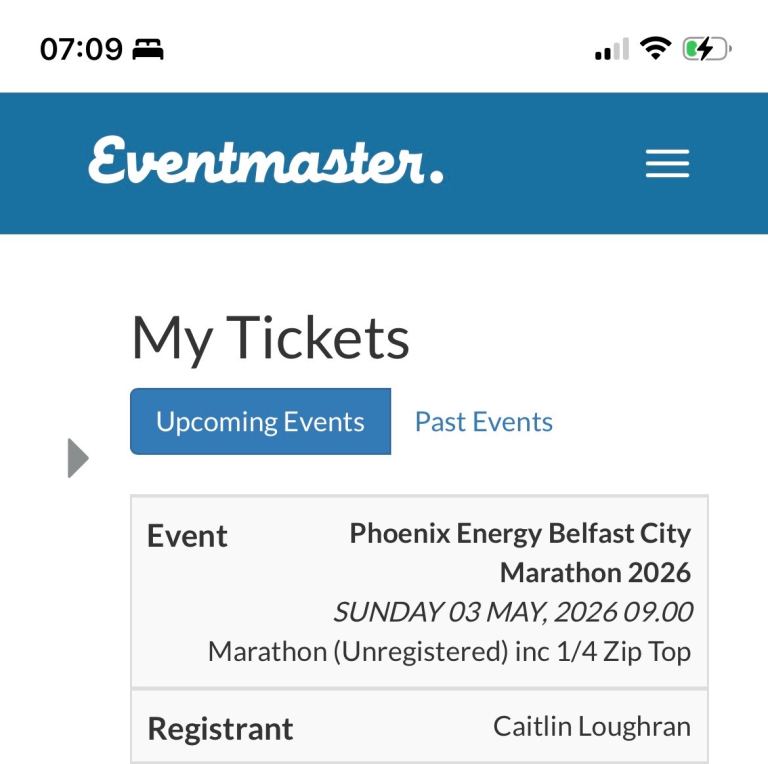The image size is (768, 764).
Task: Tap the 07:09 clock in status bar
Action: point(79,49)
